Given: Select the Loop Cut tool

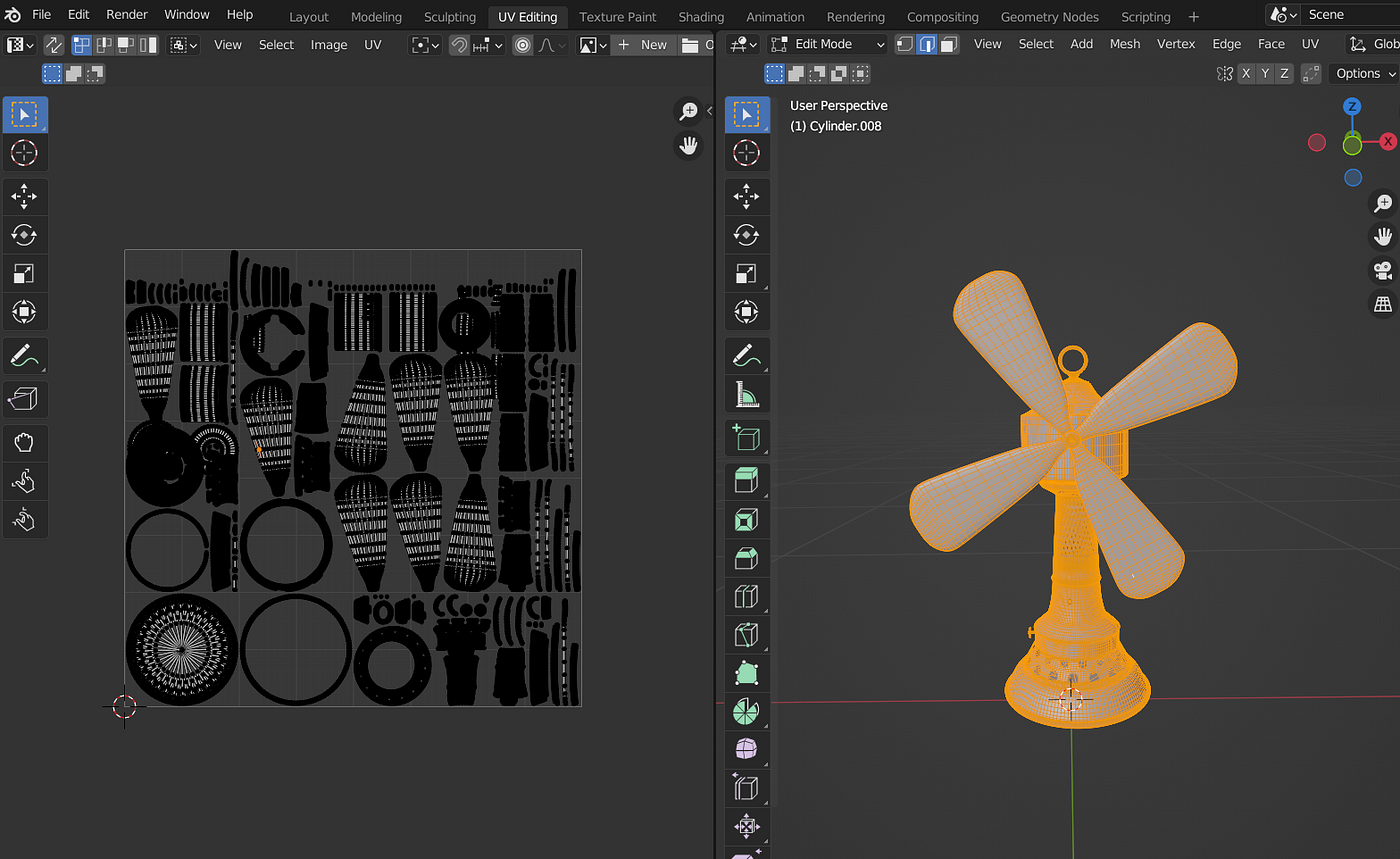Looking at the screenshot, I should tap(747, 597).
